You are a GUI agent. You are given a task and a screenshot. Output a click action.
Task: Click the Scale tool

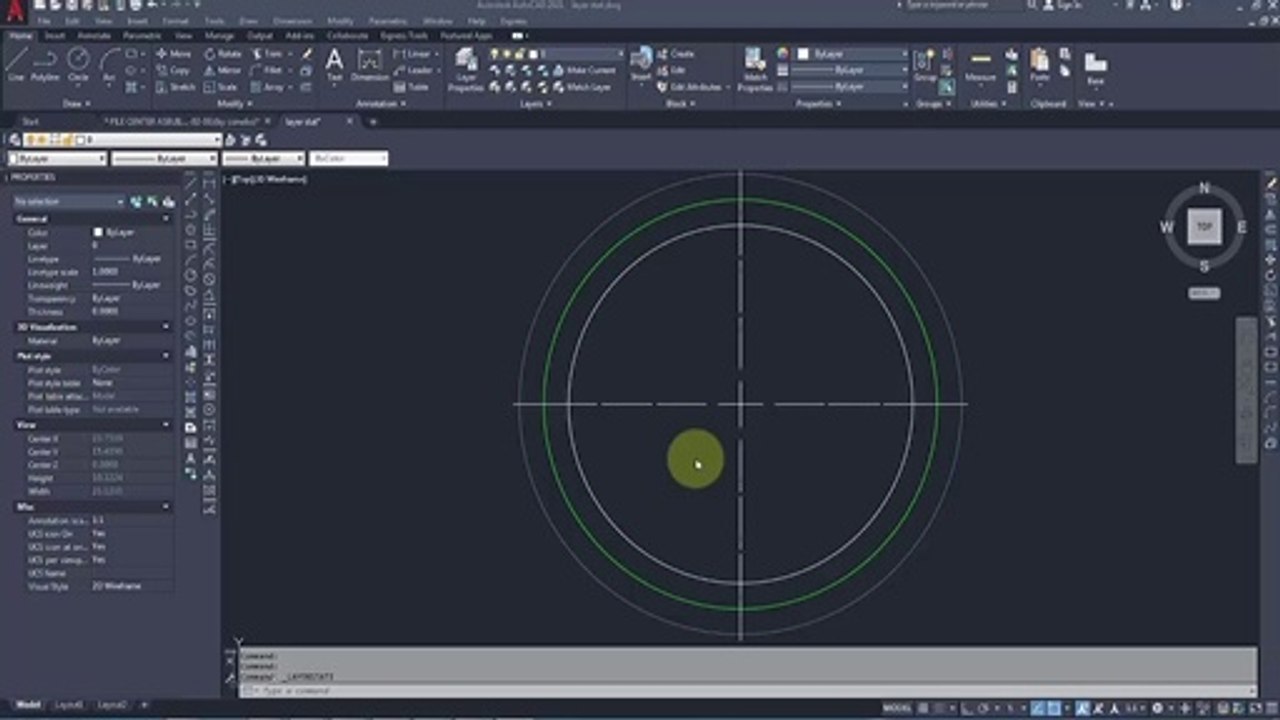click(222, 87)
